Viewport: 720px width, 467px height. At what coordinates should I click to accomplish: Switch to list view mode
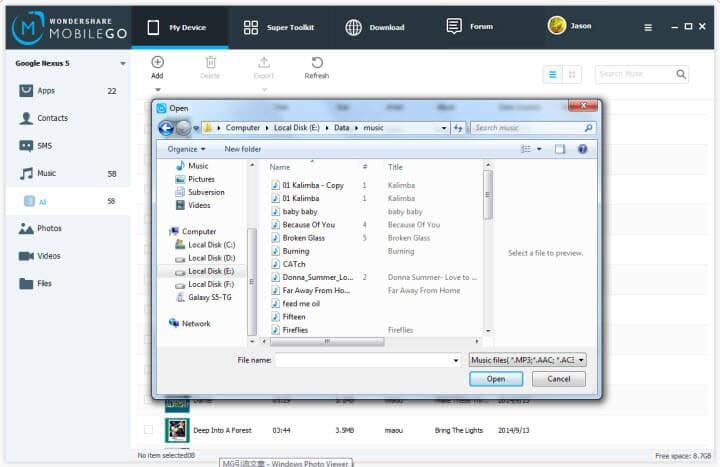tap(552, 74)
